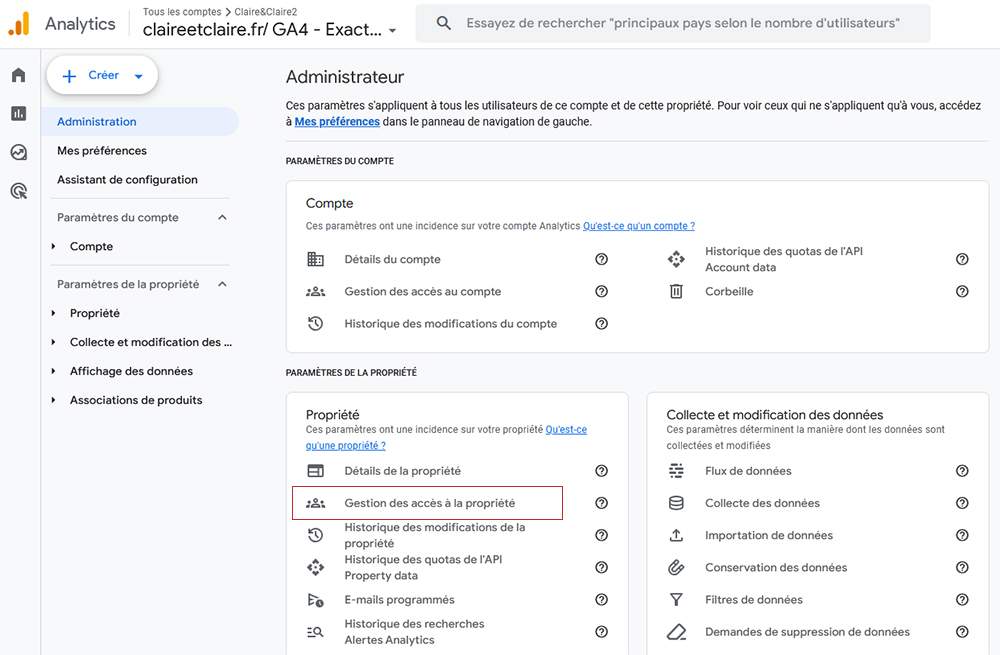Select the Home icon in the left sidebar
The image size is (1000, 655).
point(17,74)
